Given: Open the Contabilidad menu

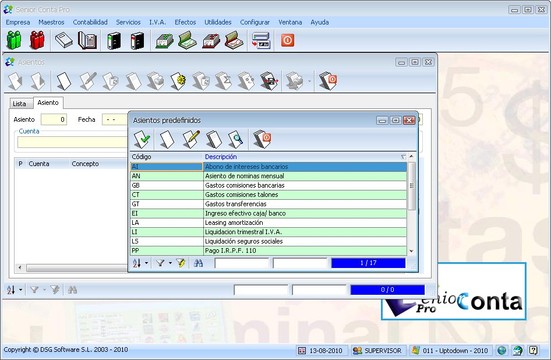Looking at the screenshot, I should click(90, 22).
